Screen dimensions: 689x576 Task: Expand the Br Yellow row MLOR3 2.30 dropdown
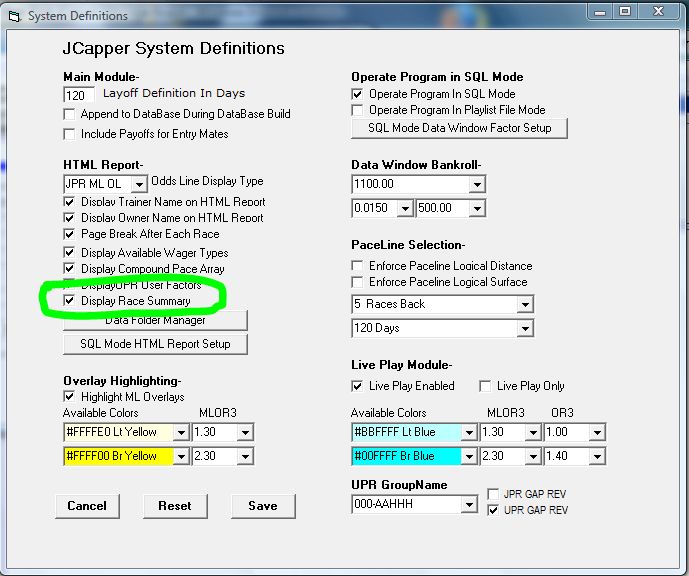(245, 456)
